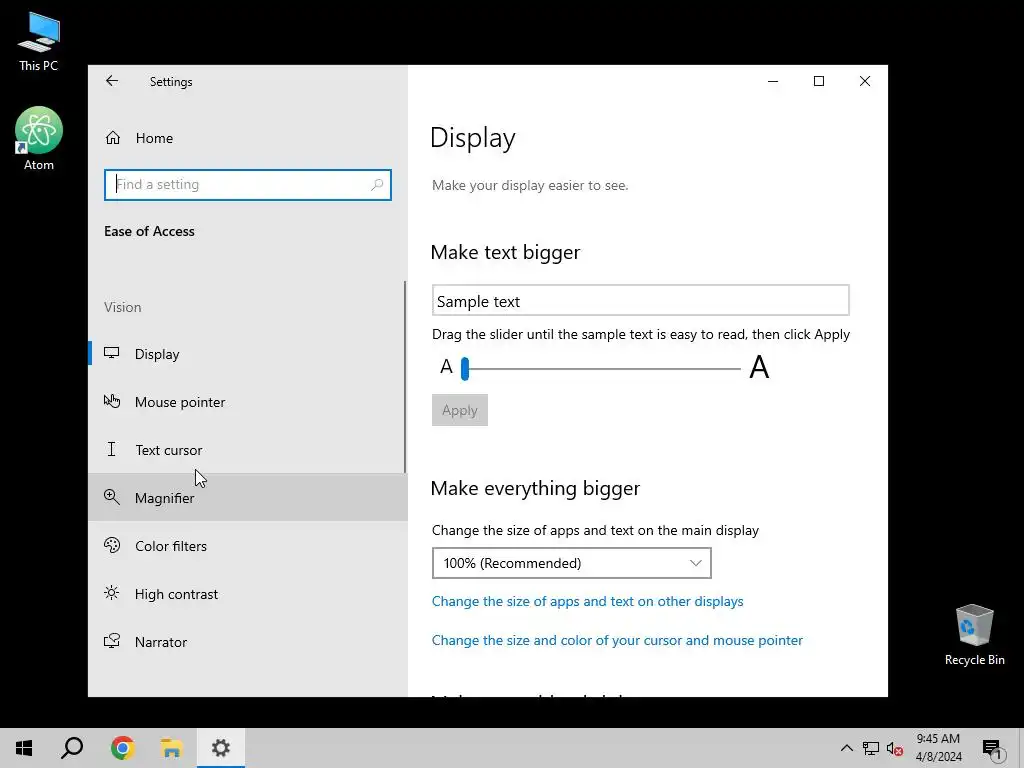Viewport: 1024px width, 768px height.
Task: Click the text size slider handle
Action: [x=465, y=369]
